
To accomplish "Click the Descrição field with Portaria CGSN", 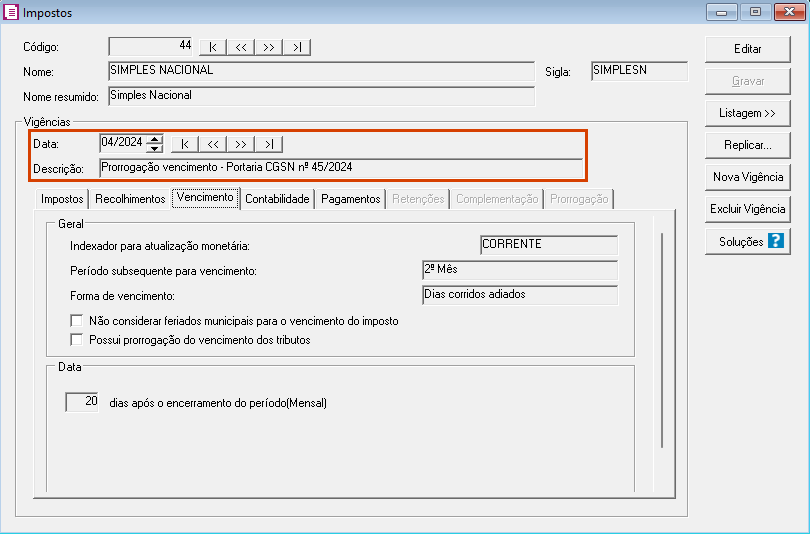I will coord(341,168).
